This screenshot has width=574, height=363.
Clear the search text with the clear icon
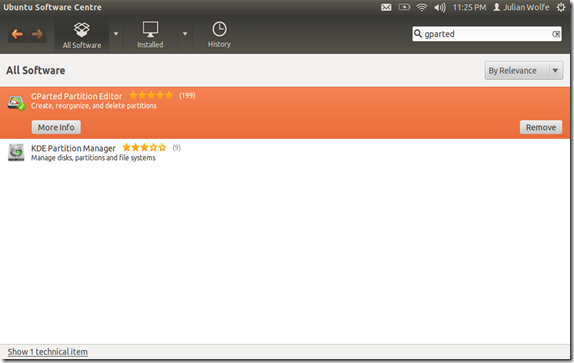click(x=556, y=34)
